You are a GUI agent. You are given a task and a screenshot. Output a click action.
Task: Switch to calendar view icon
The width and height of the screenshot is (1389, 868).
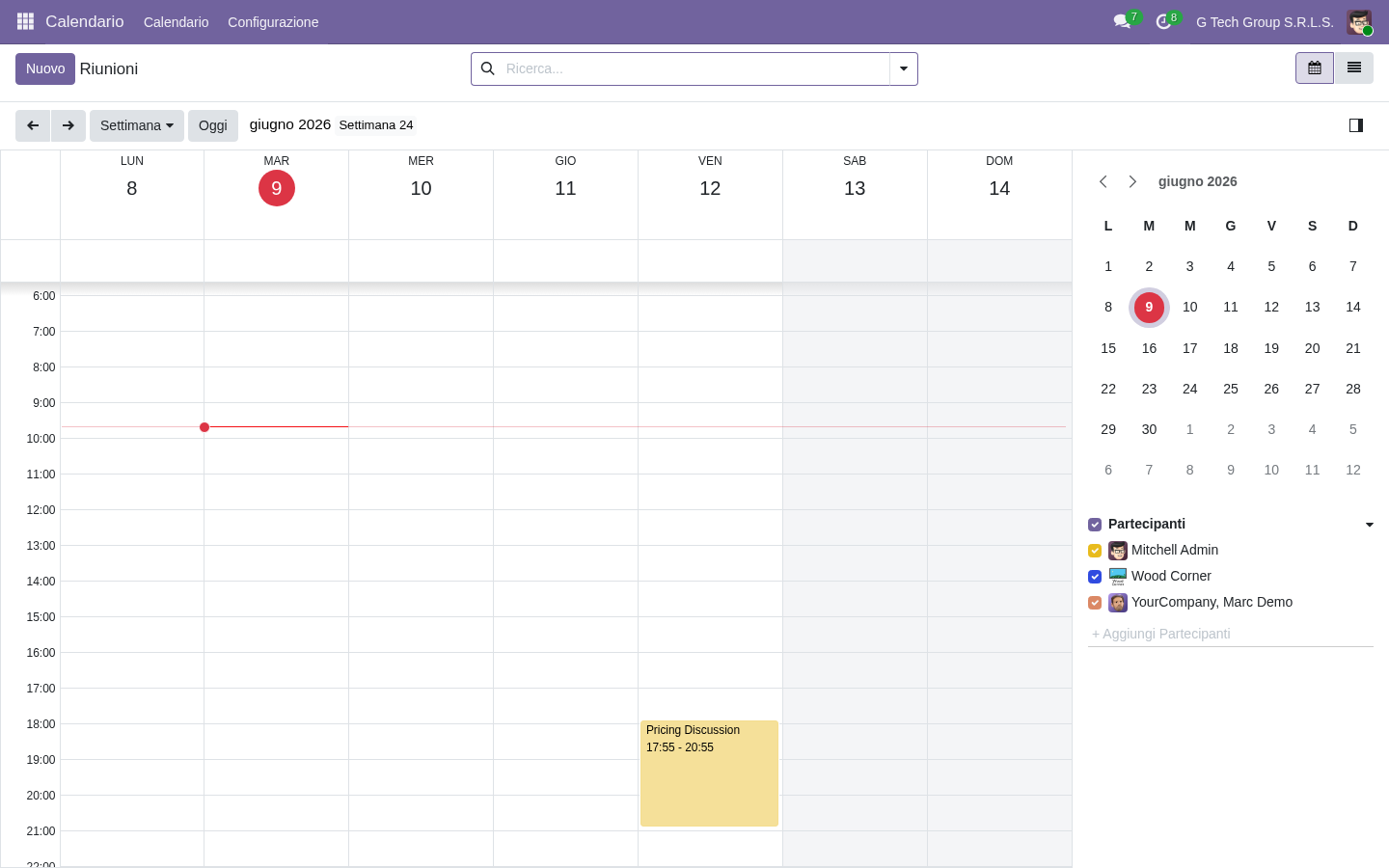coord(1315,68)
